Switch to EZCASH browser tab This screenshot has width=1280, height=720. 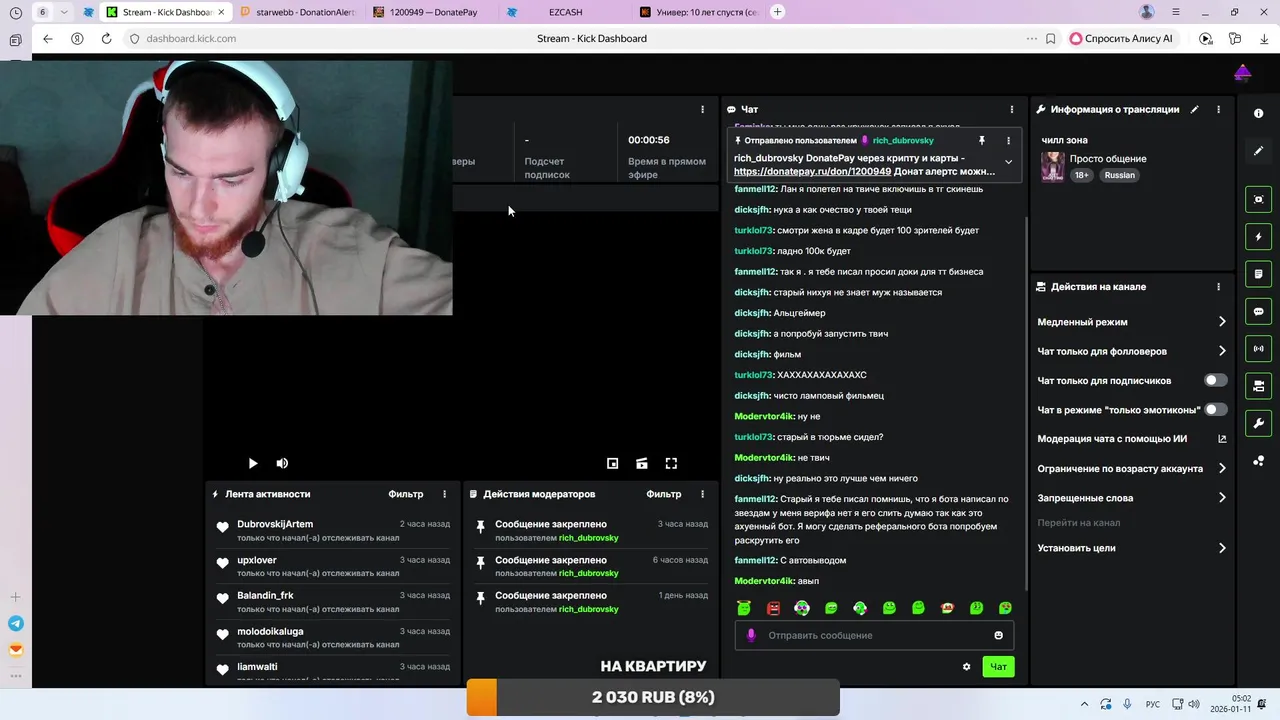[x=566, y=12]
